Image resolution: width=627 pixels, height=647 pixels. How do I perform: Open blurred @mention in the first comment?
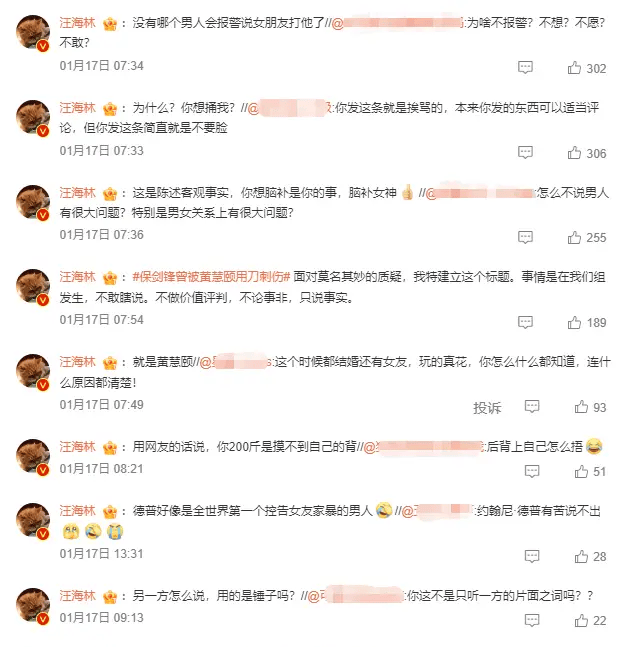[x=397, y=22]
